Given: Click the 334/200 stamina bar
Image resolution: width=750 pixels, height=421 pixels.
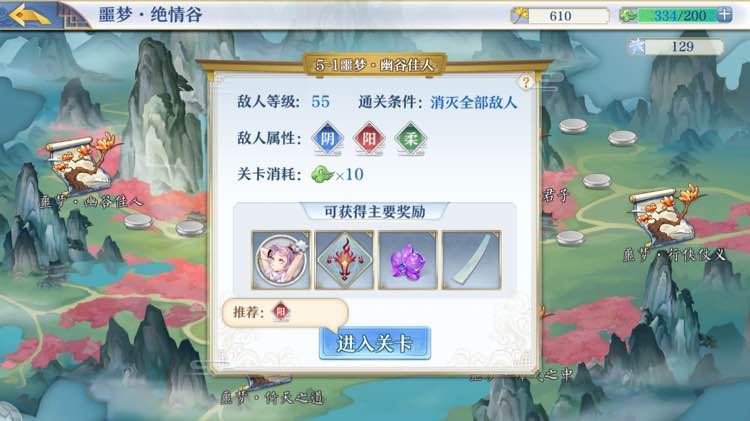Looking at the screenshot, I should point(675,15).
